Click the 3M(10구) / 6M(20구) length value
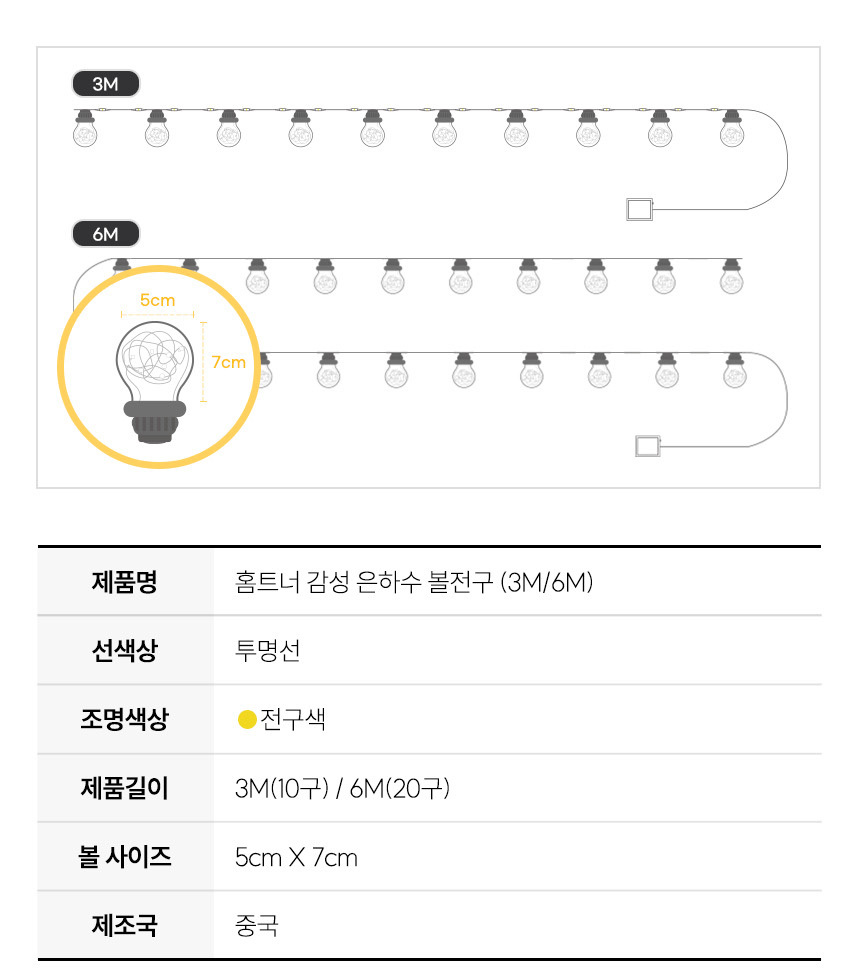860x969 pixels. pos(342,789)
